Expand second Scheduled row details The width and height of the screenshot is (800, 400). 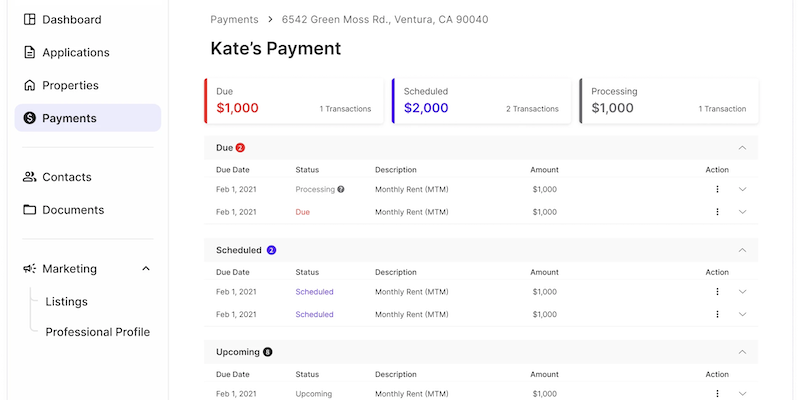742,314
